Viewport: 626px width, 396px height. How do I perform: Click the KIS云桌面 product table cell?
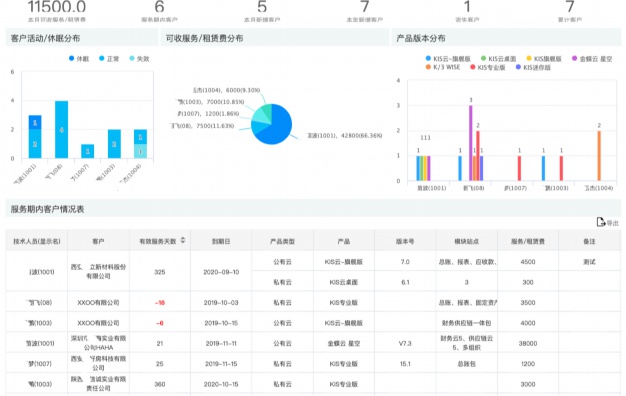344,282
